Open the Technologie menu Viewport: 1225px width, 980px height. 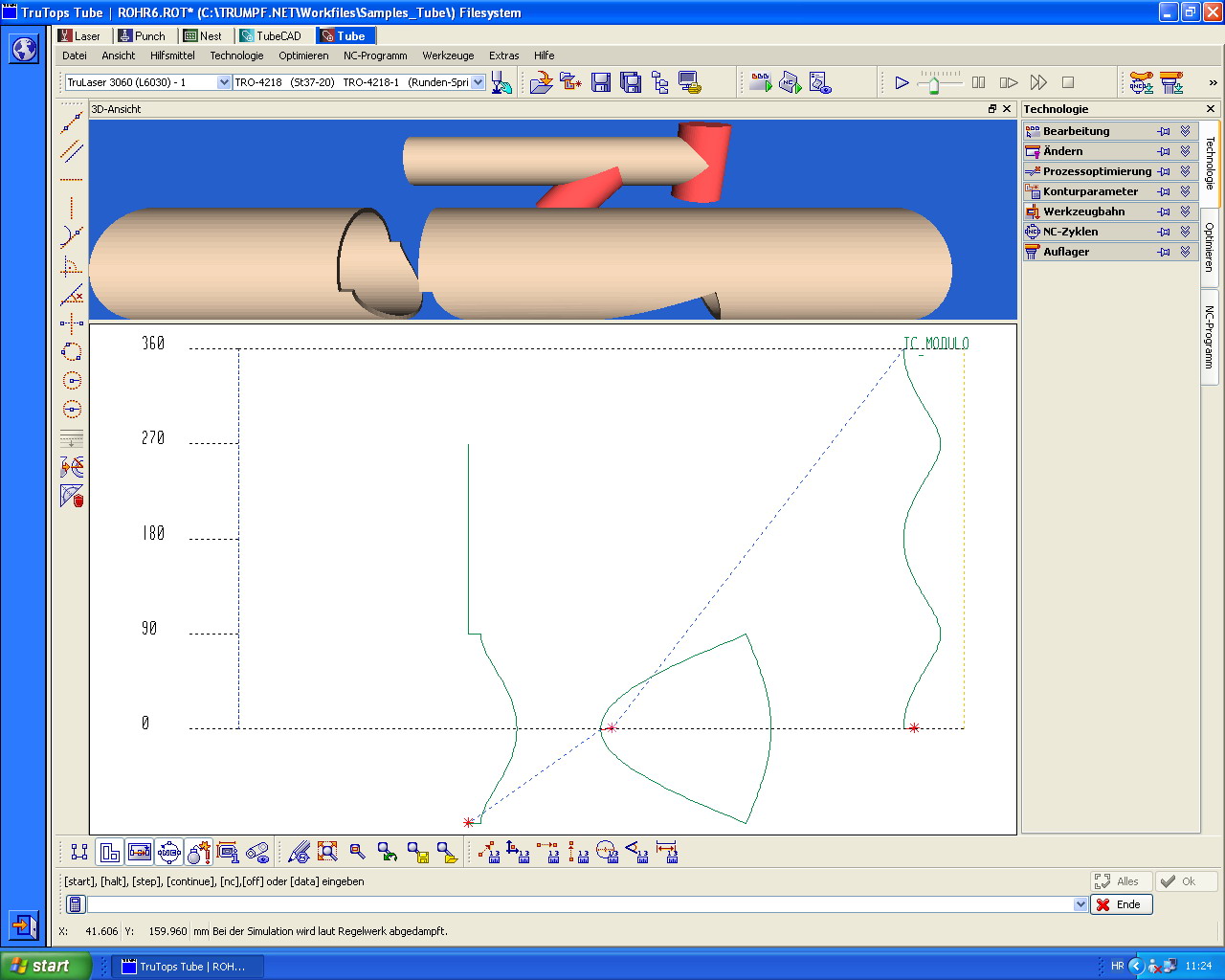[x=236, y=56]
